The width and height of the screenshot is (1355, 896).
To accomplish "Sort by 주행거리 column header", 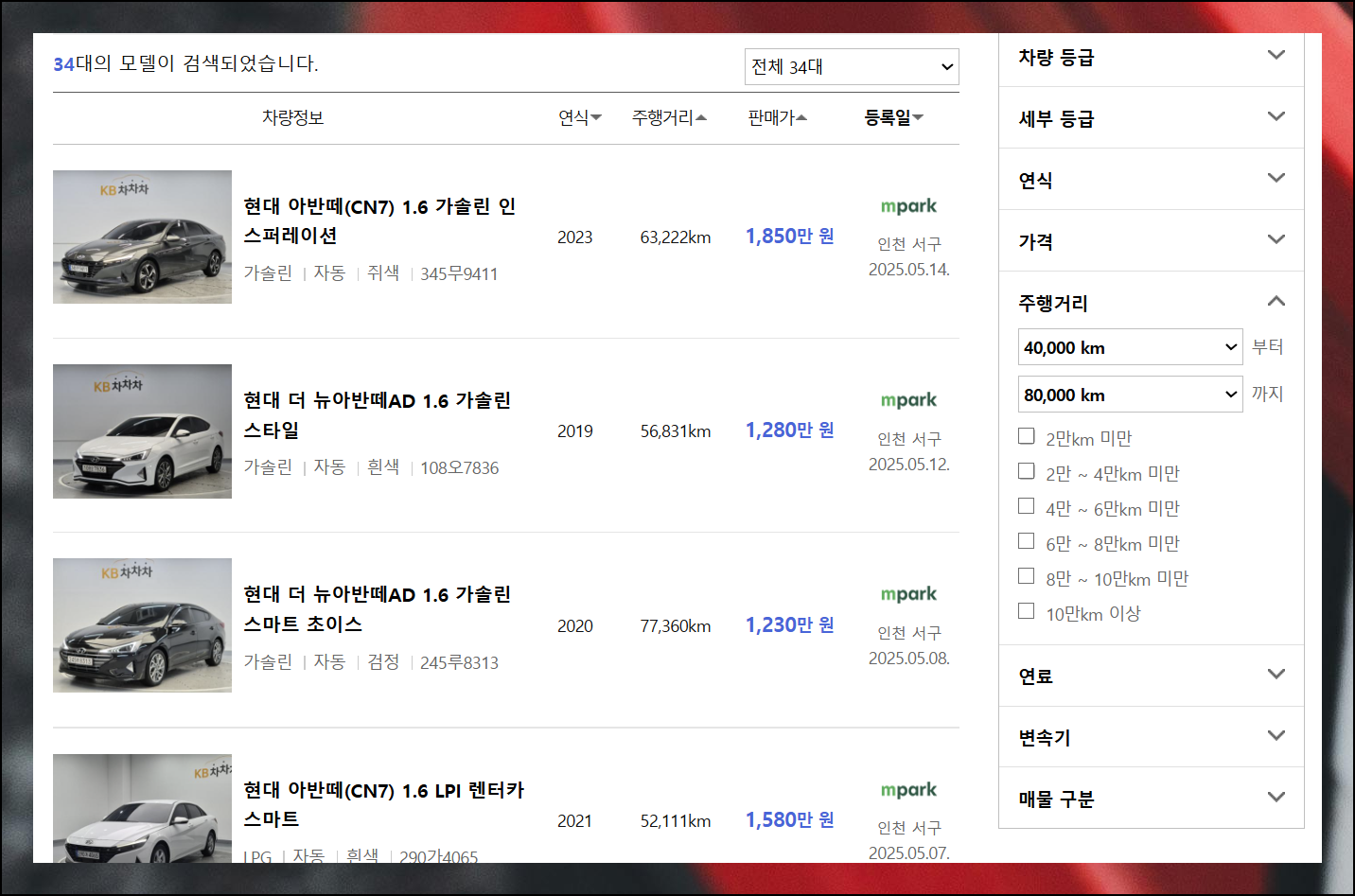I will coord(669,117).
